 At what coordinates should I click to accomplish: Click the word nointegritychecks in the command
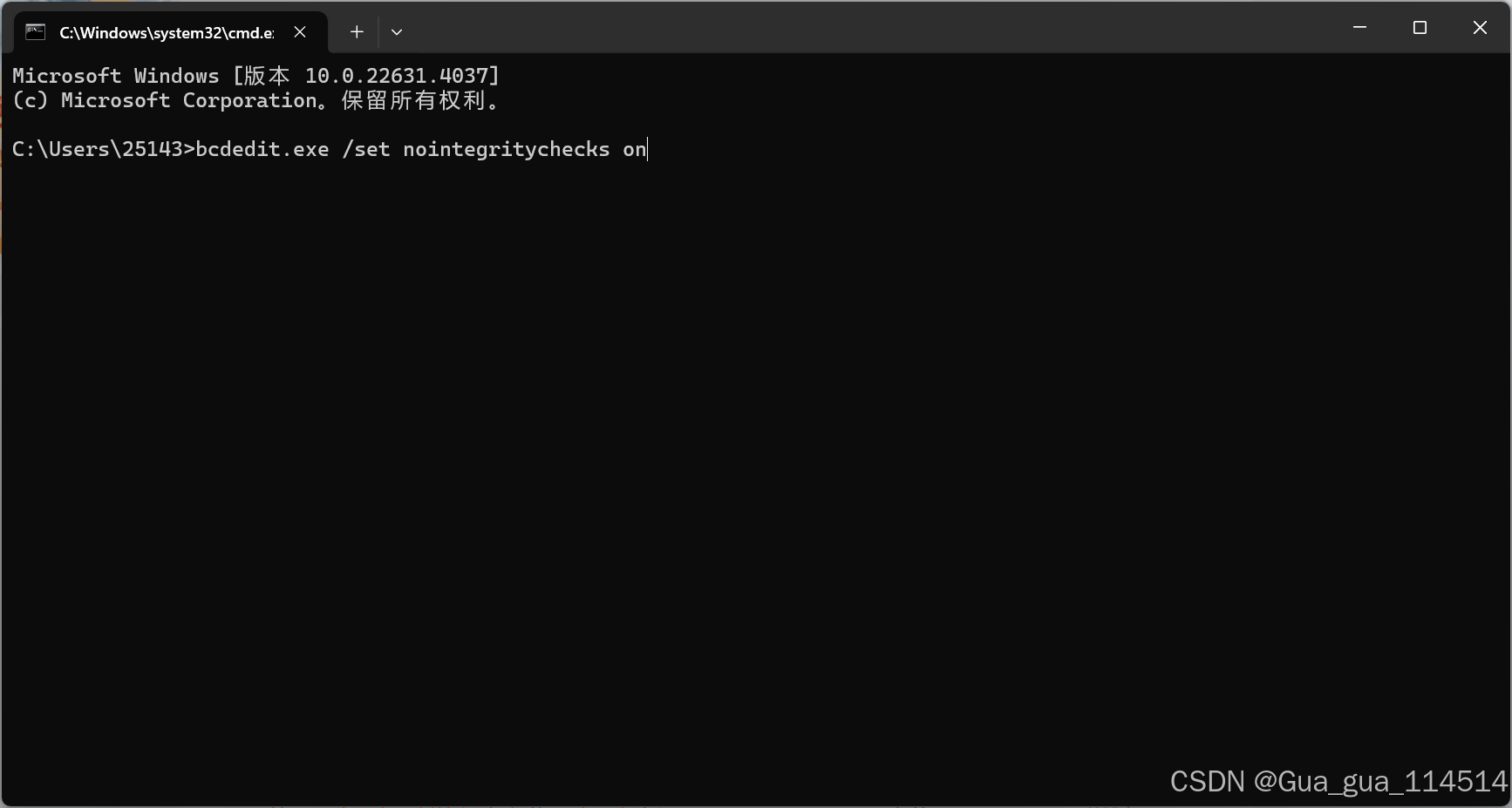[x=507, y=149]
